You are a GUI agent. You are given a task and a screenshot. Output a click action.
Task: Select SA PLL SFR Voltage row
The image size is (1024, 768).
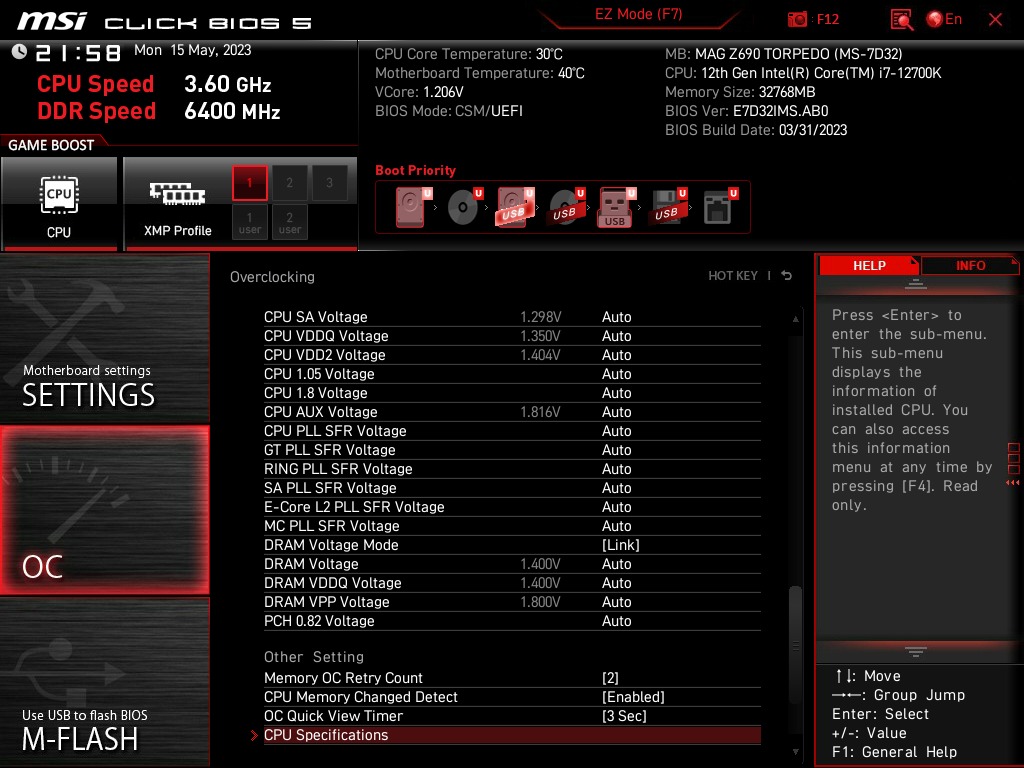(x=512, y=488)
